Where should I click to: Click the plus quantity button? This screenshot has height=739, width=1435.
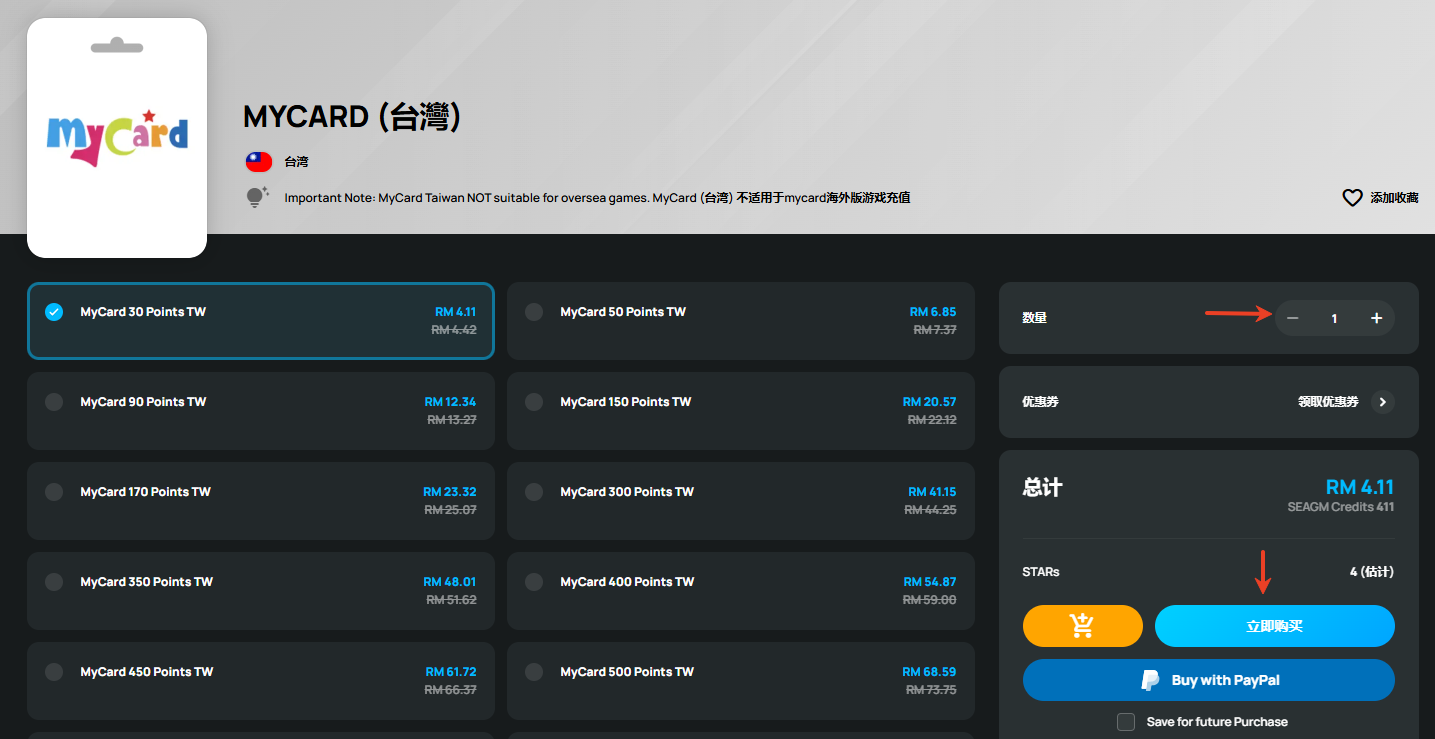pos(1376,318)
